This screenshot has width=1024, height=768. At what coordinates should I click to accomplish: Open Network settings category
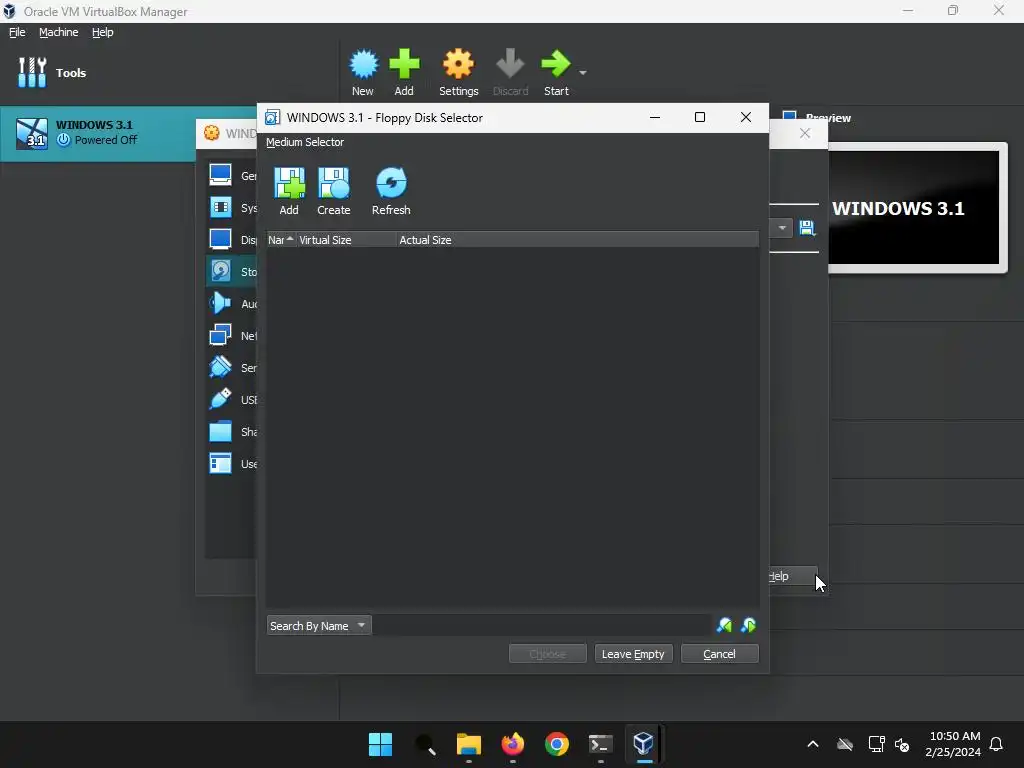232,336
